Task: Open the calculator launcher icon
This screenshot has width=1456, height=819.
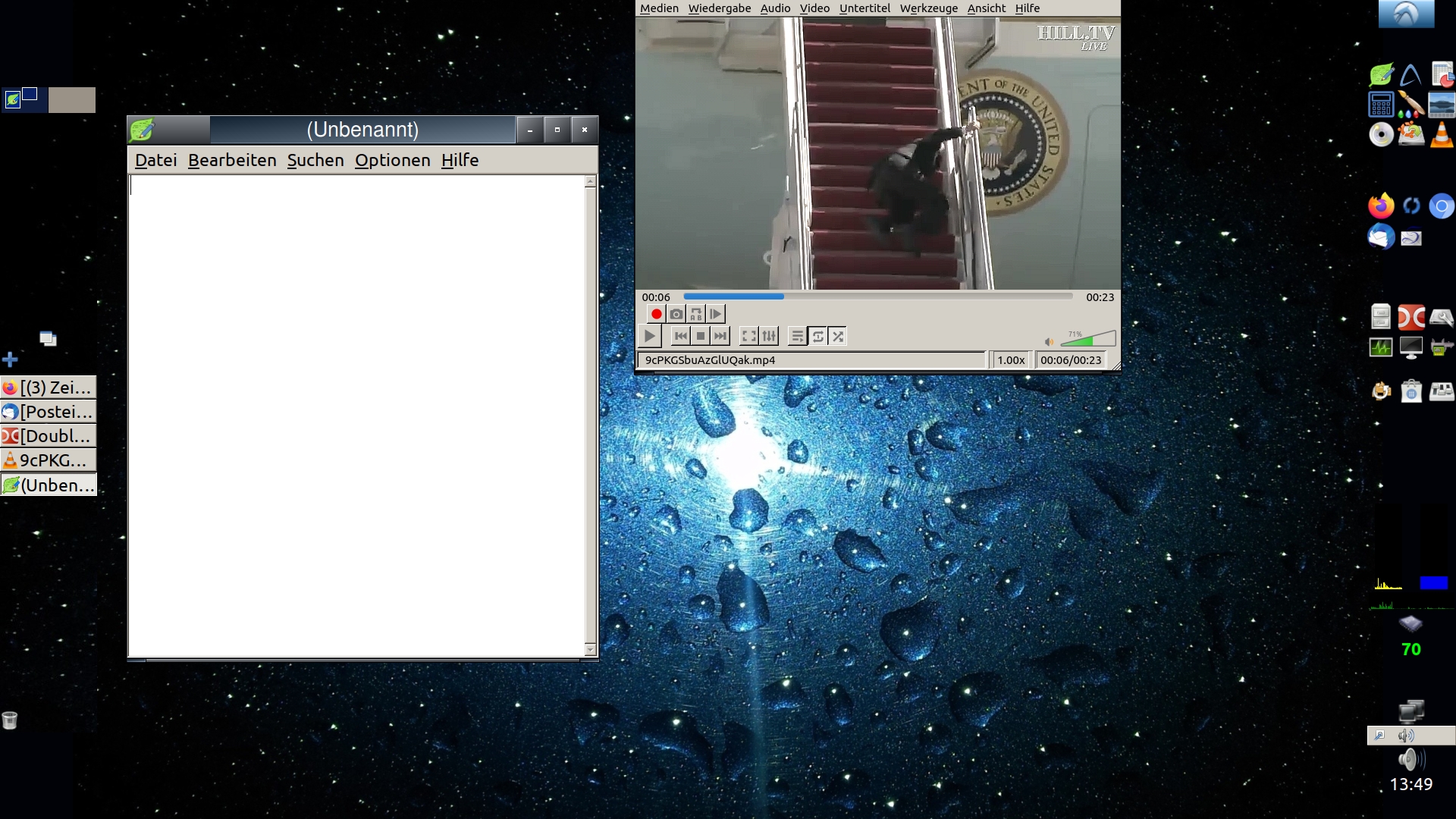Action: tap(1381, 105)
